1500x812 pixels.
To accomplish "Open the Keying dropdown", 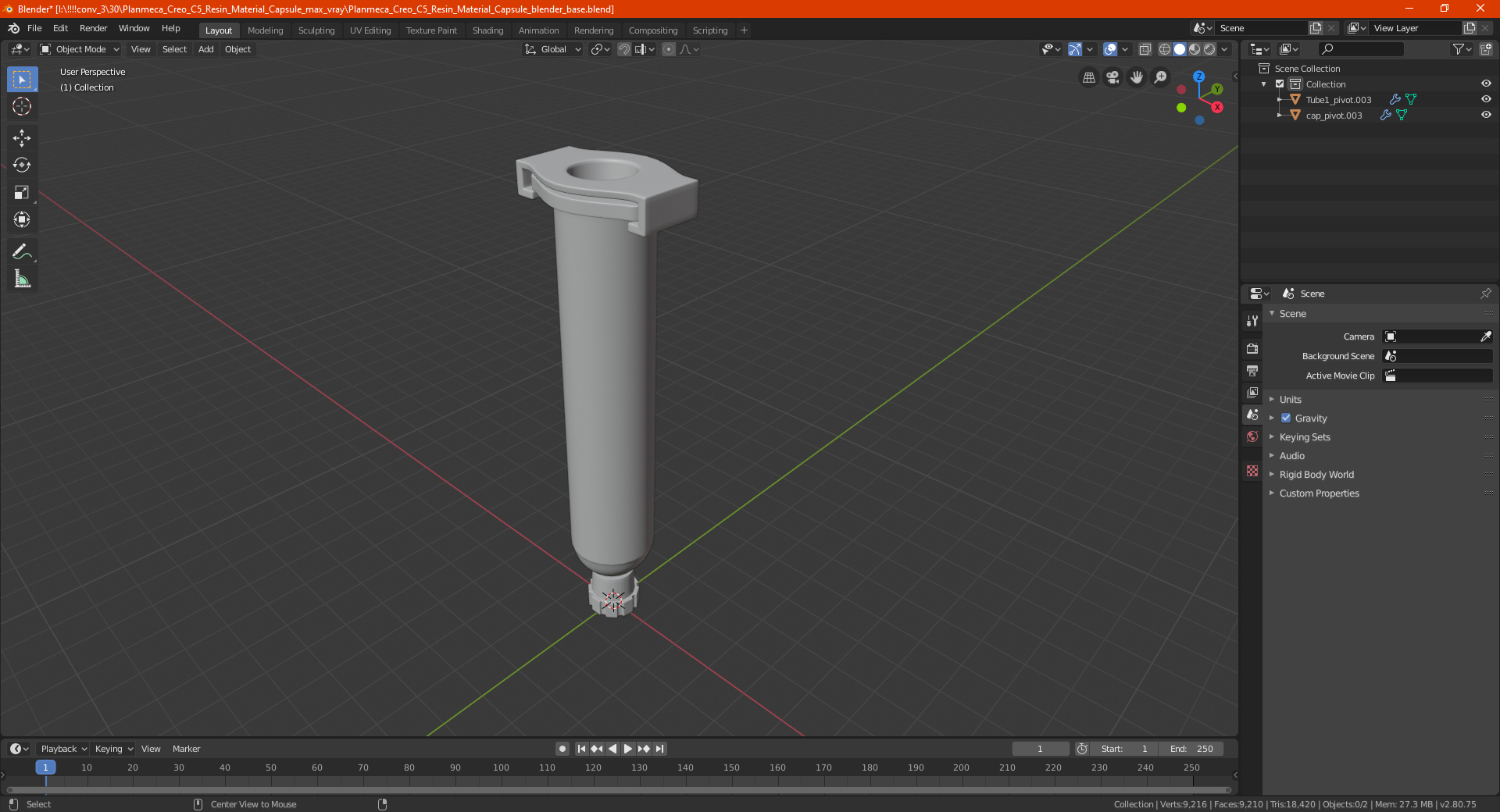I will (x=114, y=749).
